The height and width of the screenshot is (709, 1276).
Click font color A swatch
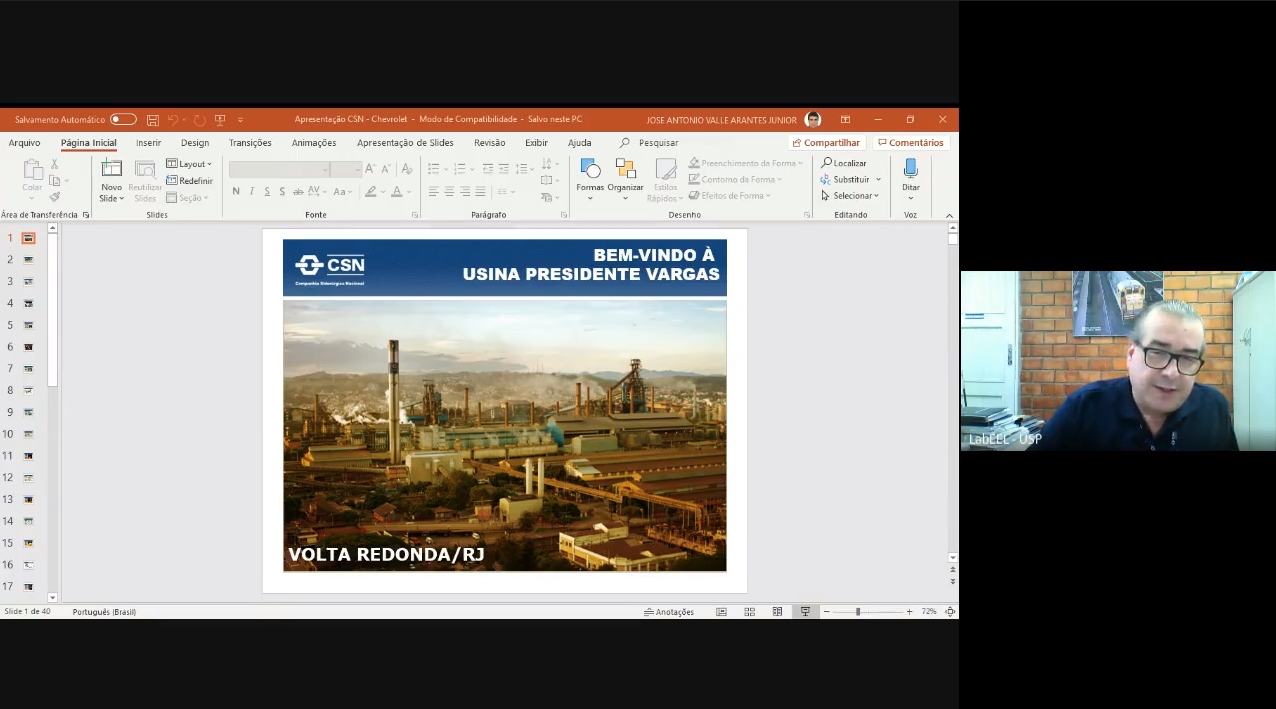pyautogui.click(x=396, y=192)
